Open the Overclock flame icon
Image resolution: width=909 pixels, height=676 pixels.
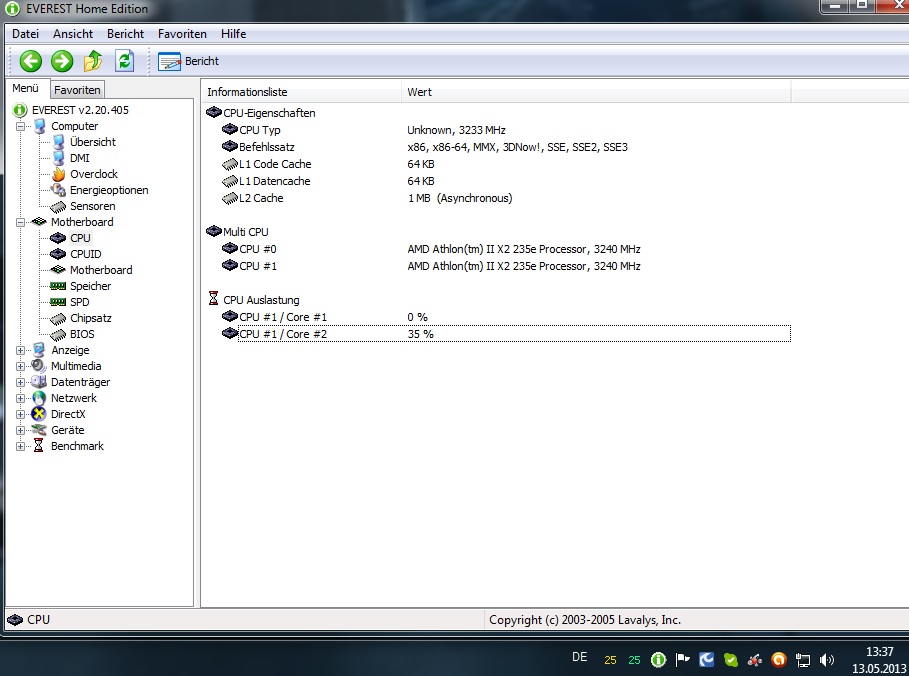(59, 174)
